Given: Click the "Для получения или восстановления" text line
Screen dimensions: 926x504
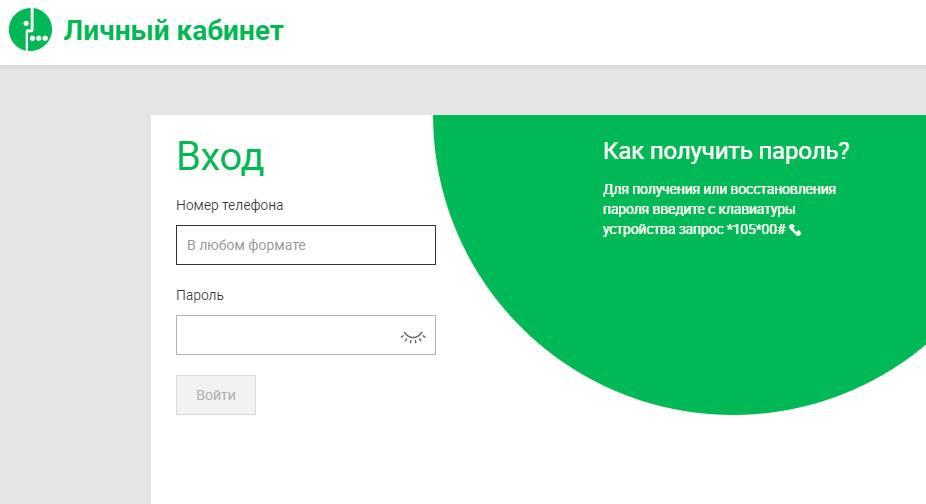Looking at the screenshot, I should tap(719, 189).
